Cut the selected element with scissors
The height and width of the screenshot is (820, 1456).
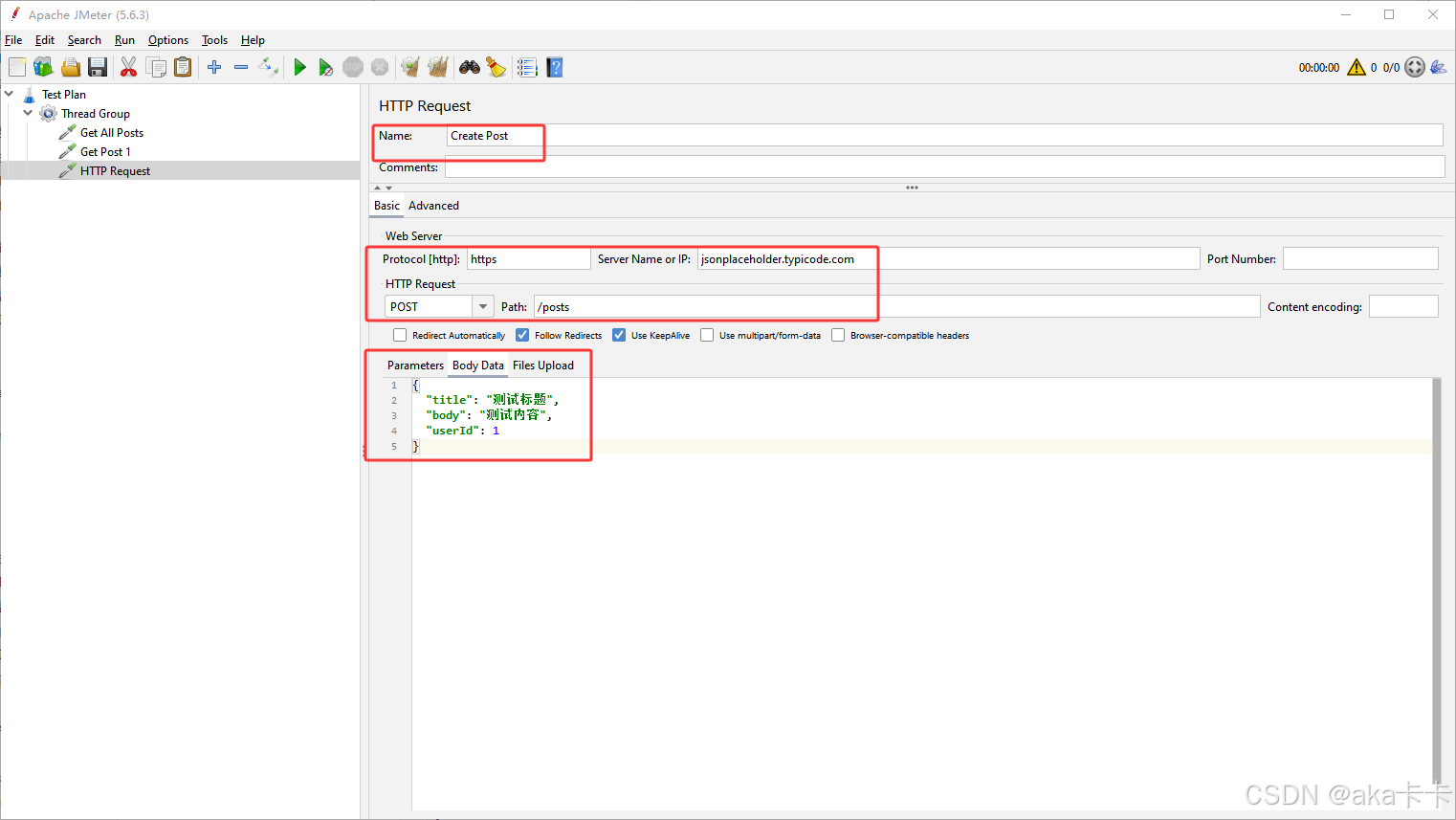[x=128, y=67]
